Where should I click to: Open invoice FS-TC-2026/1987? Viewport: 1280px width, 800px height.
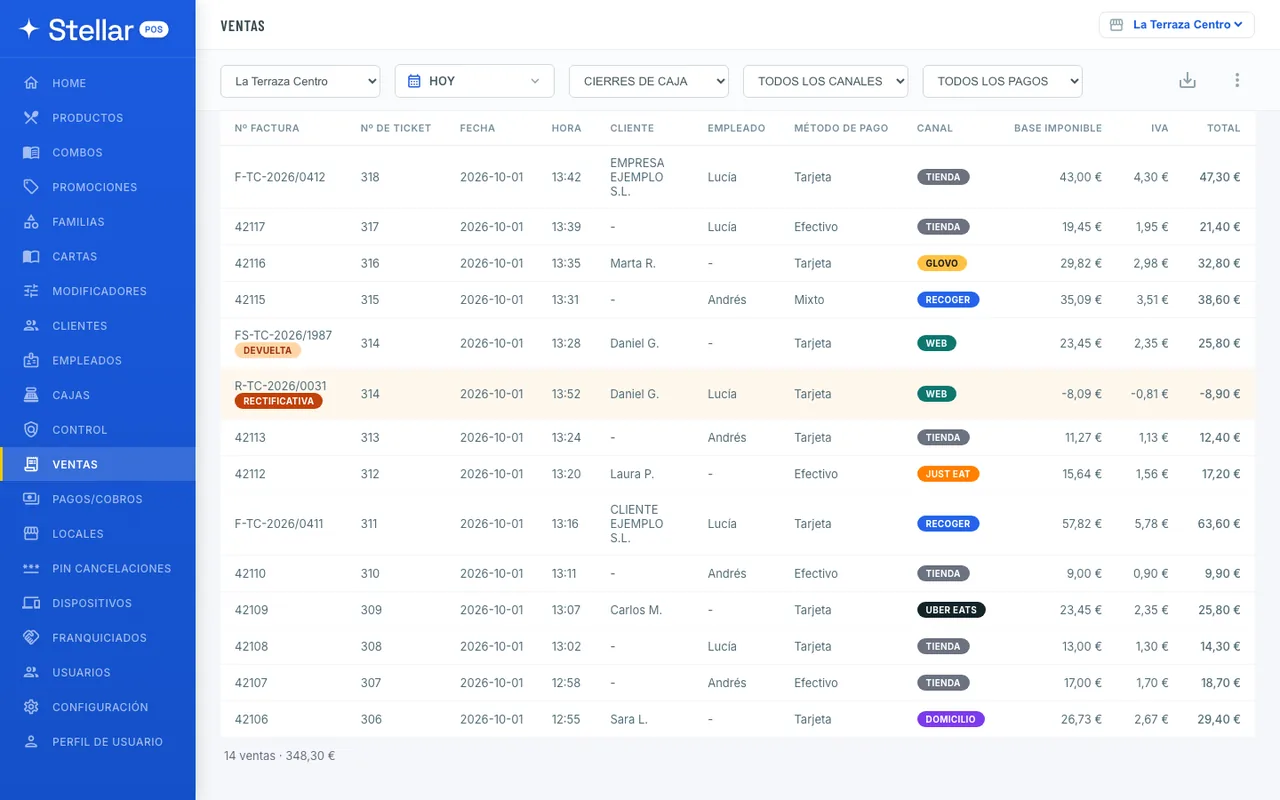click(283, 336)
